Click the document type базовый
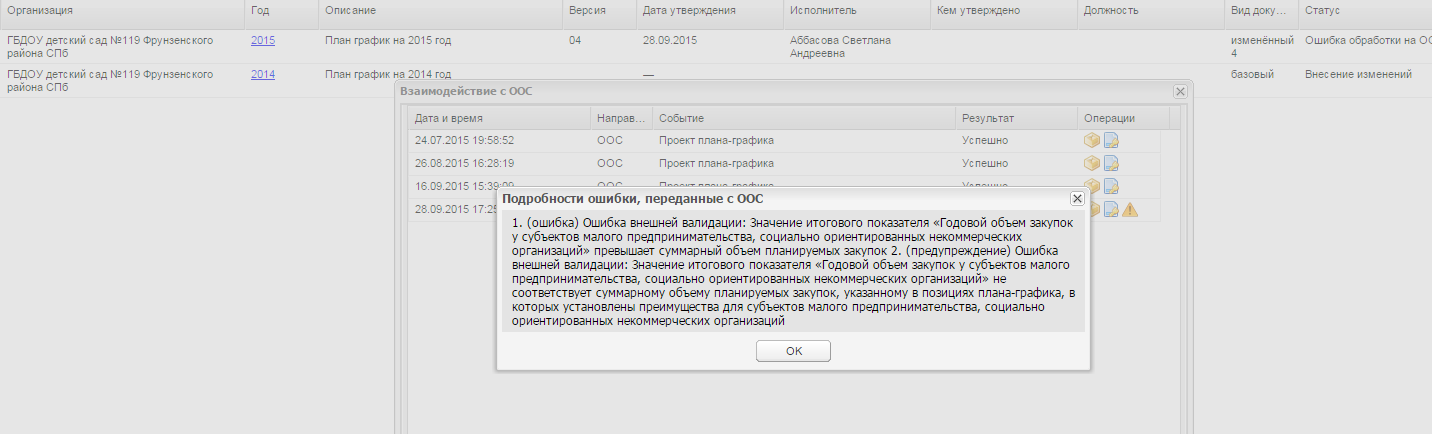The image size is (1432, 434). 1252,74
